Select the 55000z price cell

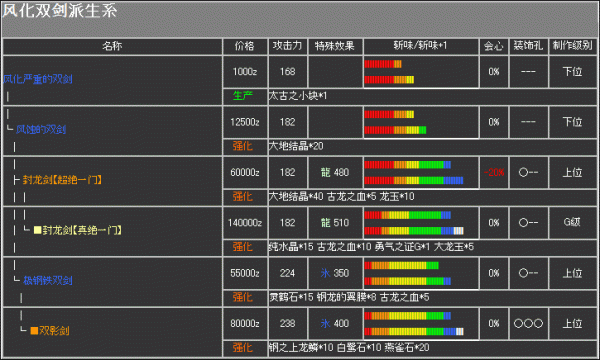pyautogui.click(x=245, y=273)
